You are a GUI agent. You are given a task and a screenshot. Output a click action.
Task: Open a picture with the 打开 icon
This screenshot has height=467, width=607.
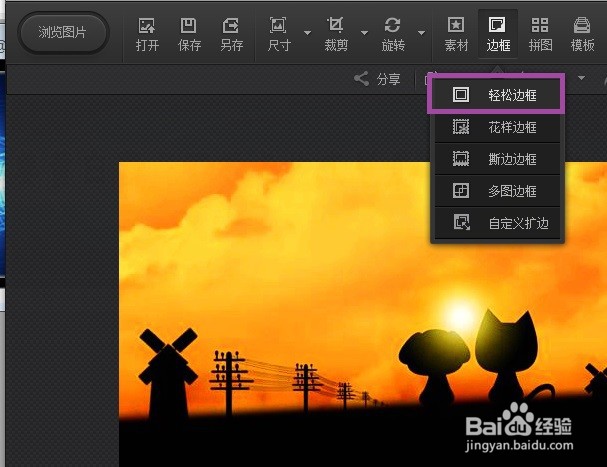[x=147, y=35]
